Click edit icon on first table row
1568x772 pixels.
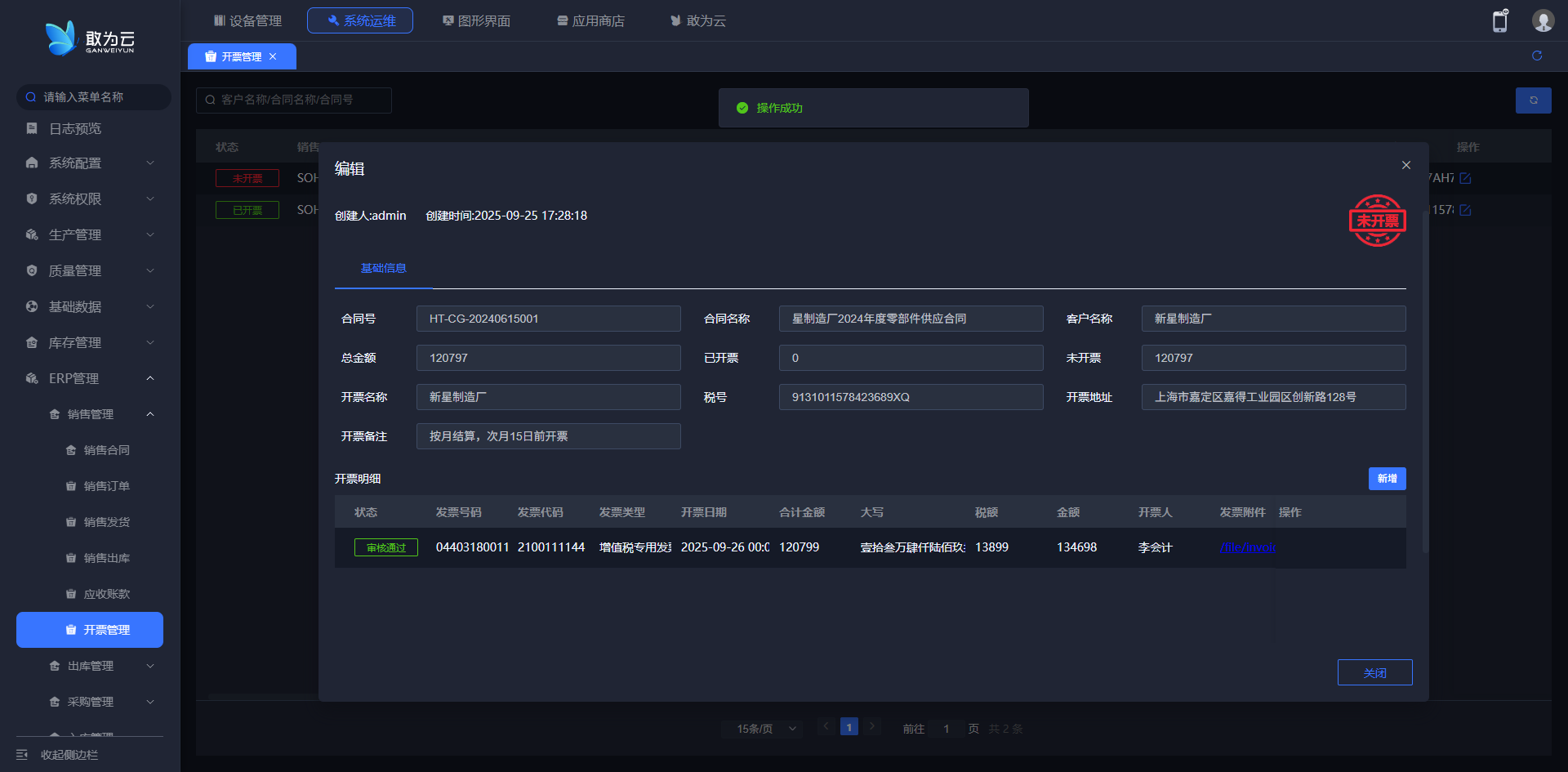tap(1465, 178)
